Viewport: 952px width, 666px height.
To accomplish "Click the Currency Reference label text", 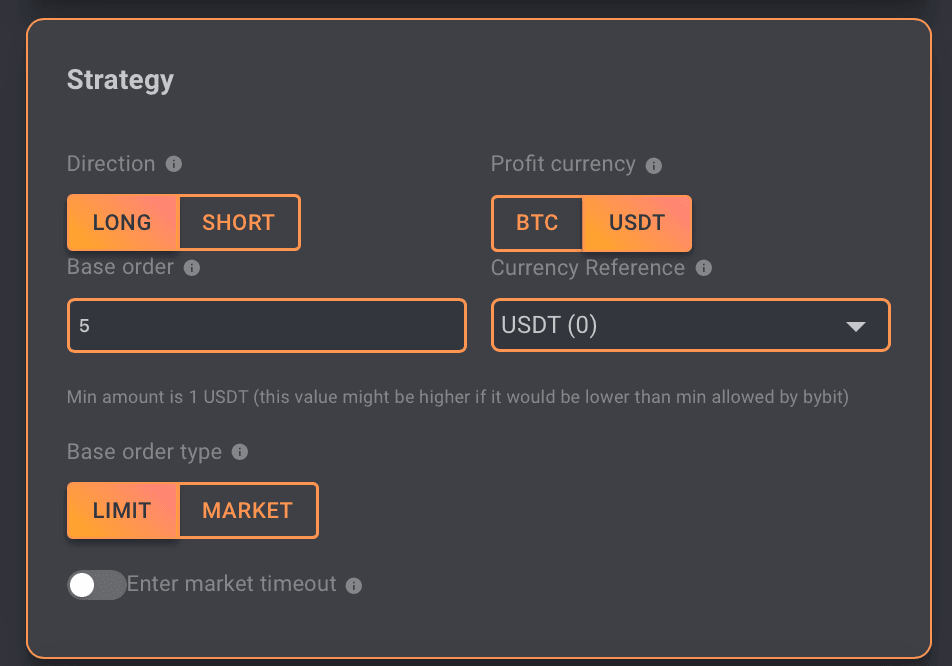I will pos(588,268).
